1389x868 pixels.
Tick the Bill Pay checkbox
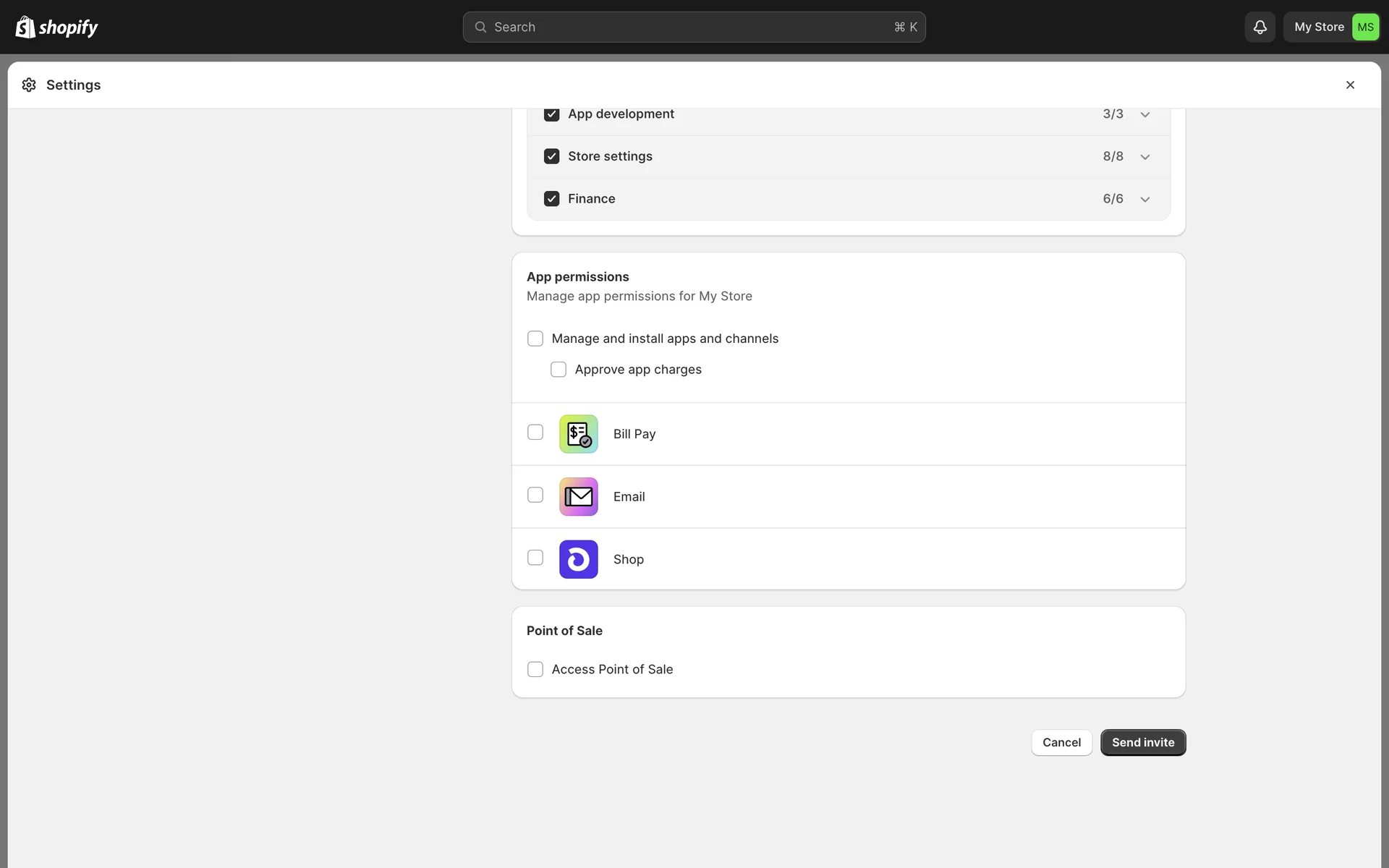[x=535, y=433]
